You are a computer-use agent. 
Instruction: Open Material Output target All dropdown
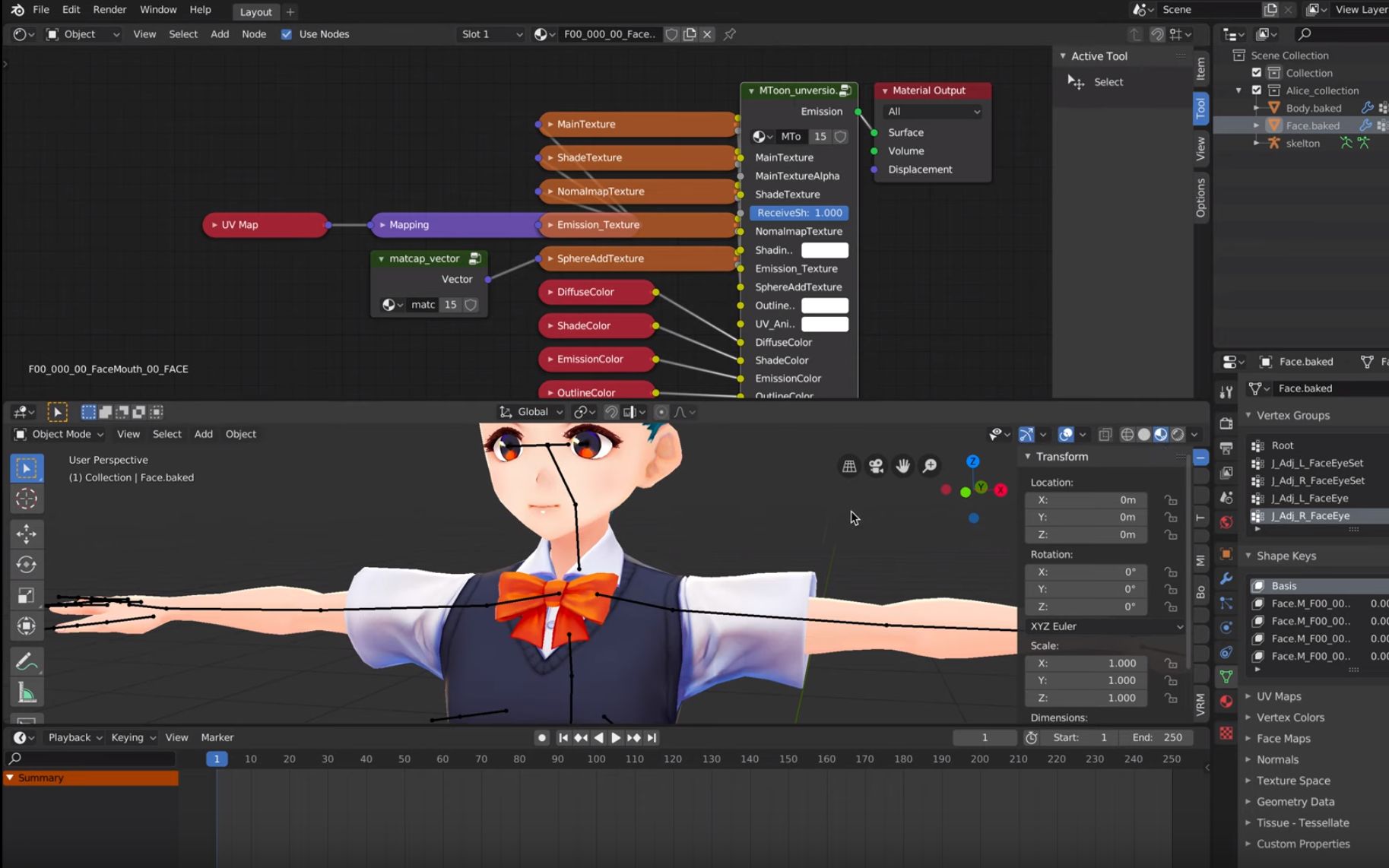point(933,111)
